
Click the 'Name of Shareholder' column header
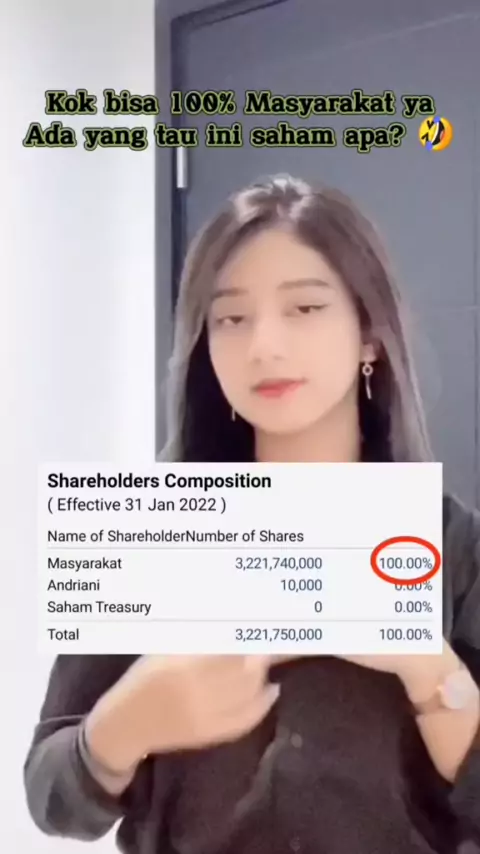(x=117, y=536)
